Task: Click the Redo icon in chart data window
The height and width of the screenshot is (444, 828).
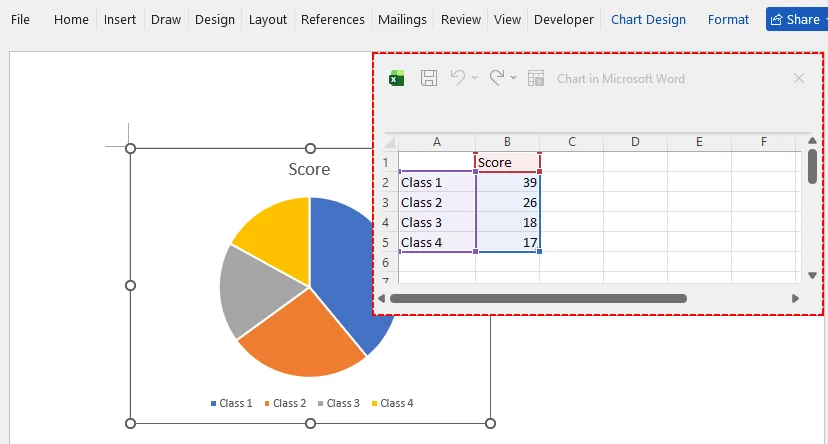Action: (497, 78)
